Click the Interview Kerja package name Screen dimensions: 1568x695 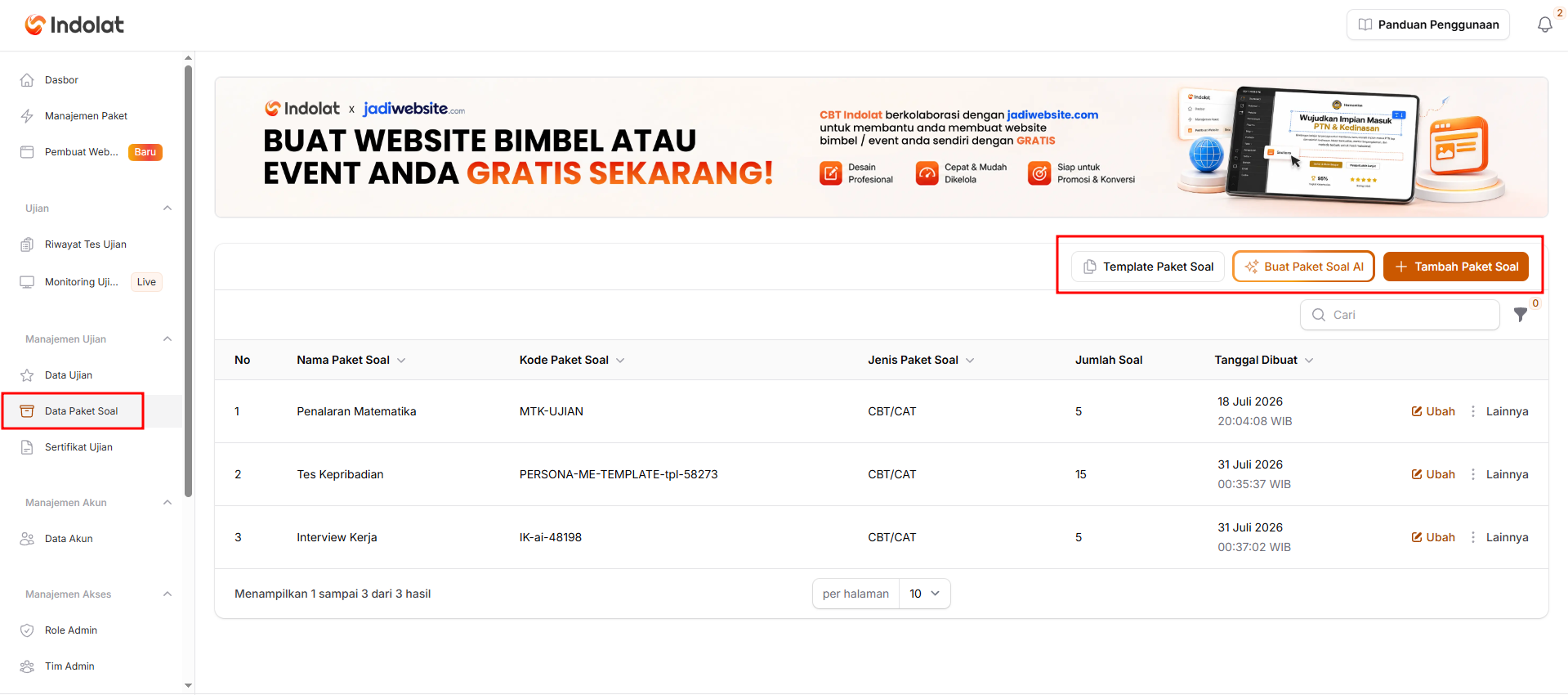(x=337, y=537)
